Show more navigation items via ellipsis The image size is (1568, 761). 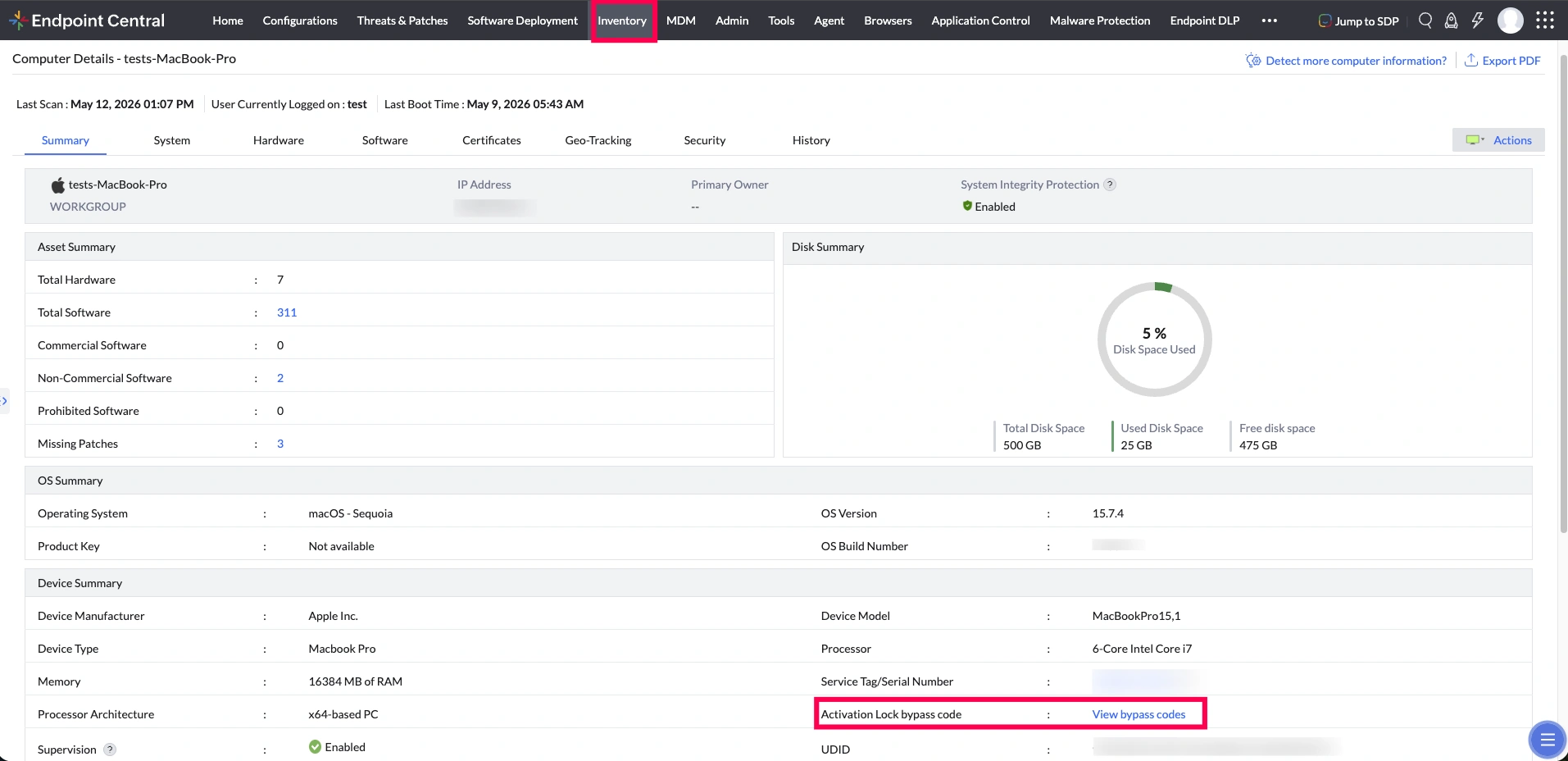click(1269, 21)
